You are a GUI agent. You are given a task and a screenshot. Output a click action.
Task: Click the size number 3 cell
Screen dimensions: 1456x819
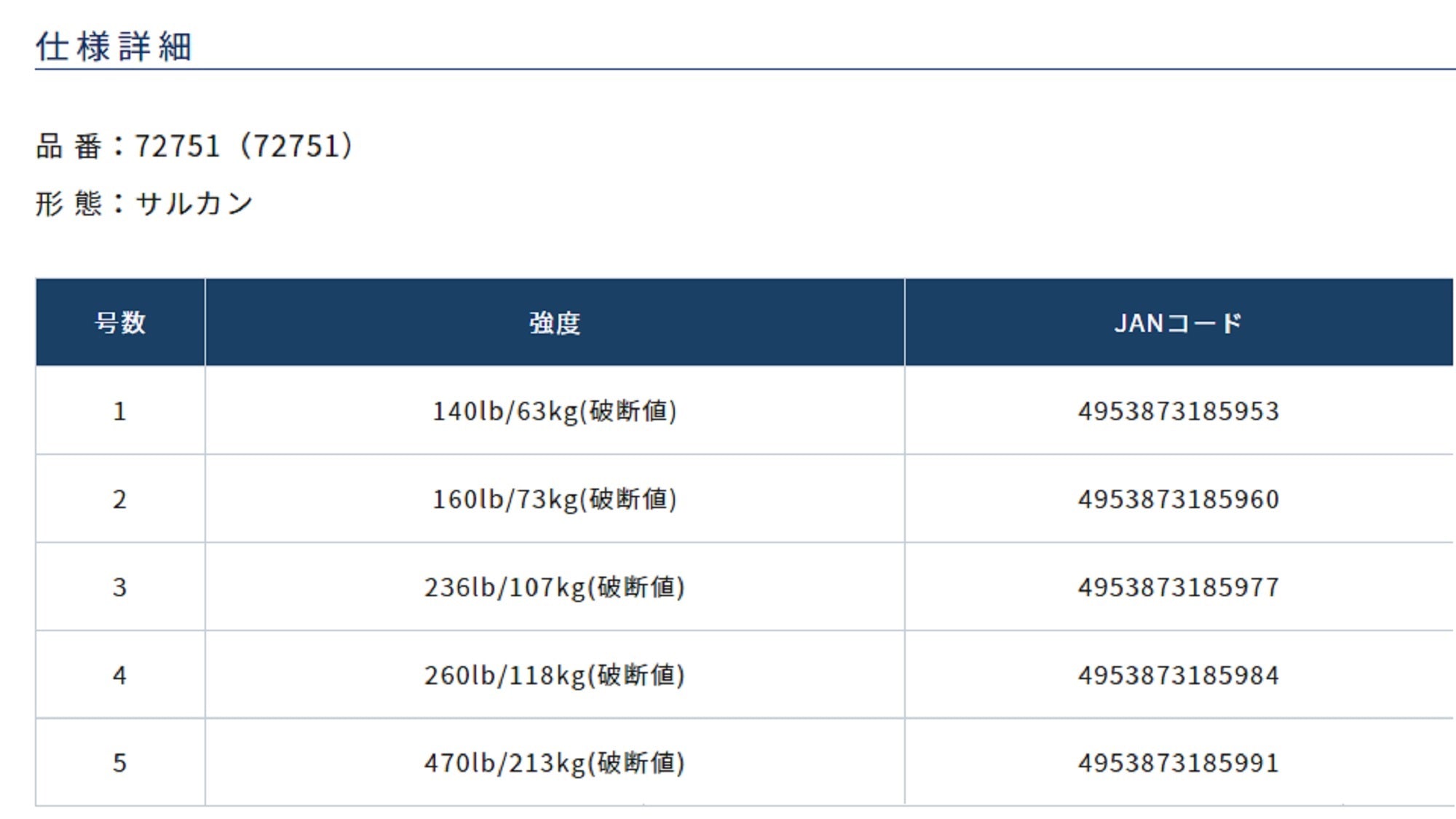tap(120, 587)
